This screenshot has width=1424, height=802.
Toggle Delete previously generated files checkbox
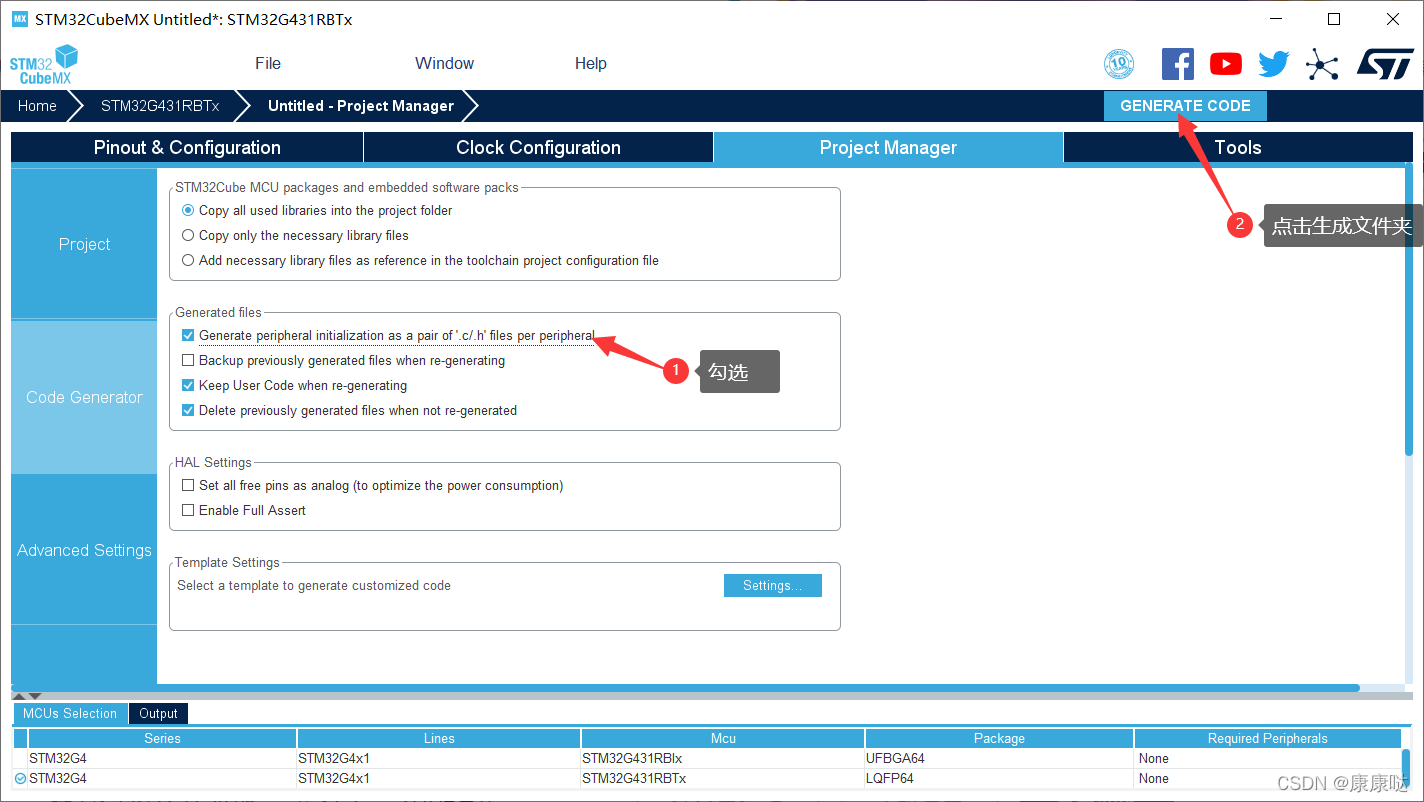188,410
